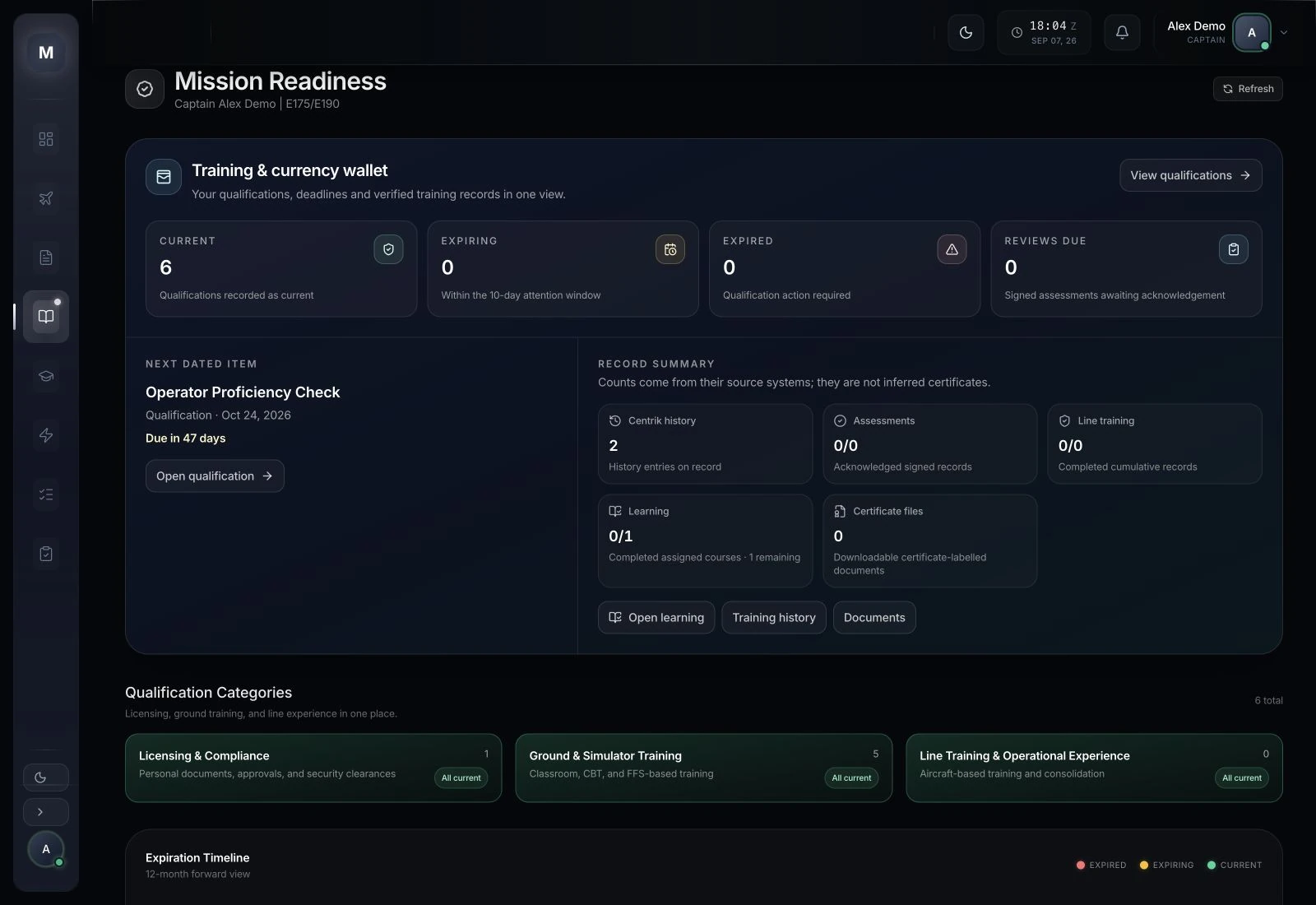Click Operator Proficiency Check title

(243, 392)
